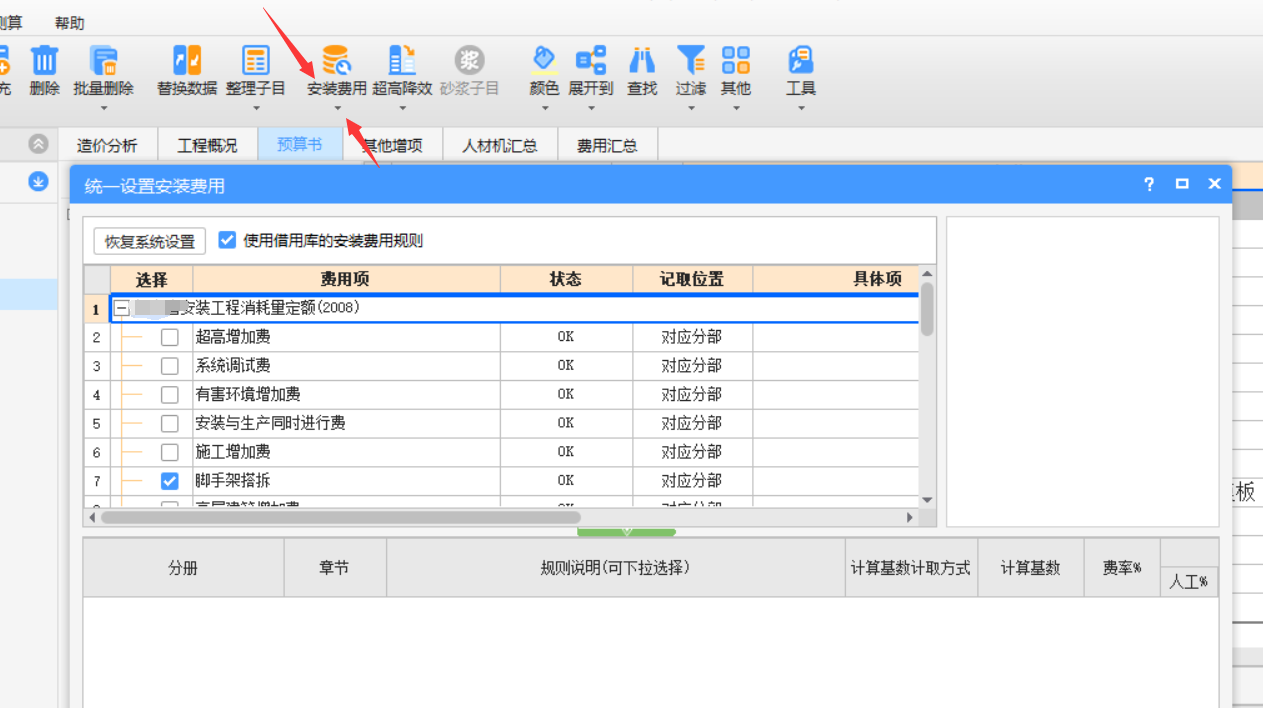Click the 系统调试费 fee item name
Screen dimensions: 1263x708
pyautogui.click(x=233, y=366)
